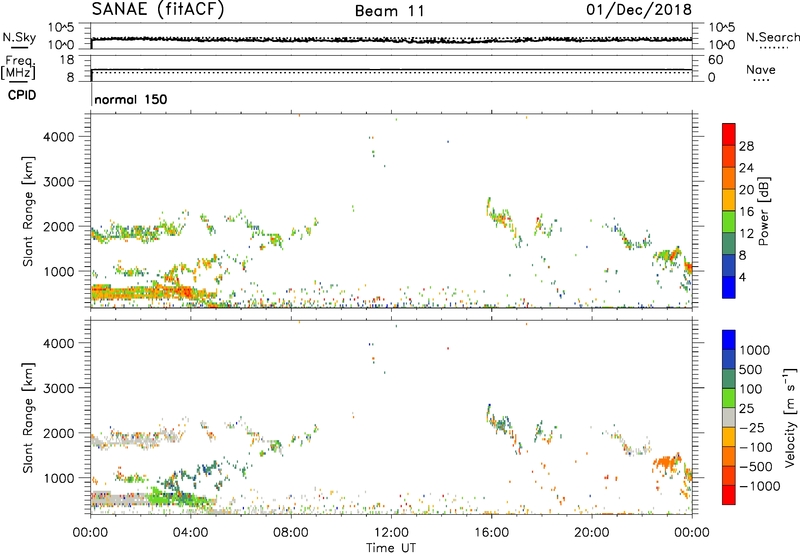Click the "16:00" time axis tick
The height and width of the screenshot is (554, 800).
pyautogui.click(x=491, y=533)
